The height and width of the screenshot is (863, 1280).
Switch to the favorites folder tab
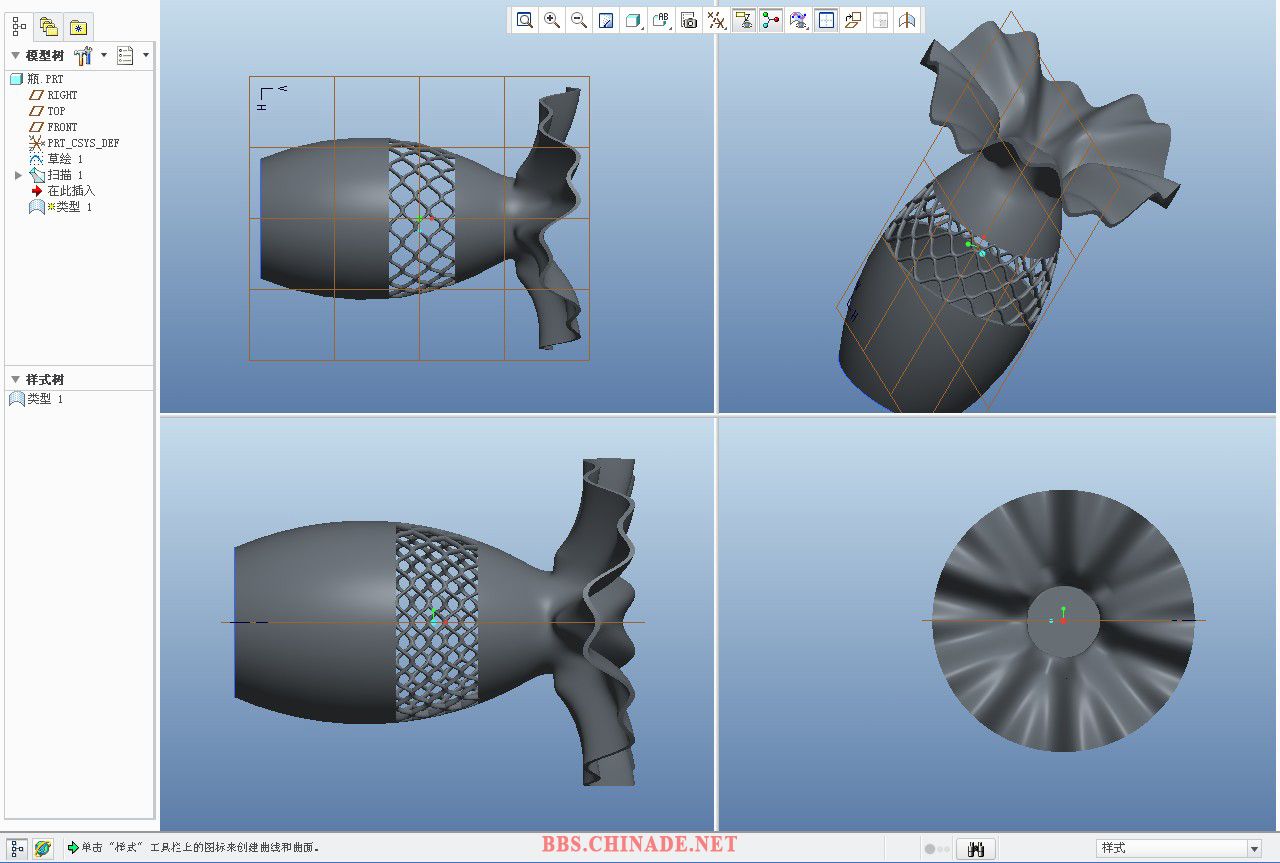[78, 27]
